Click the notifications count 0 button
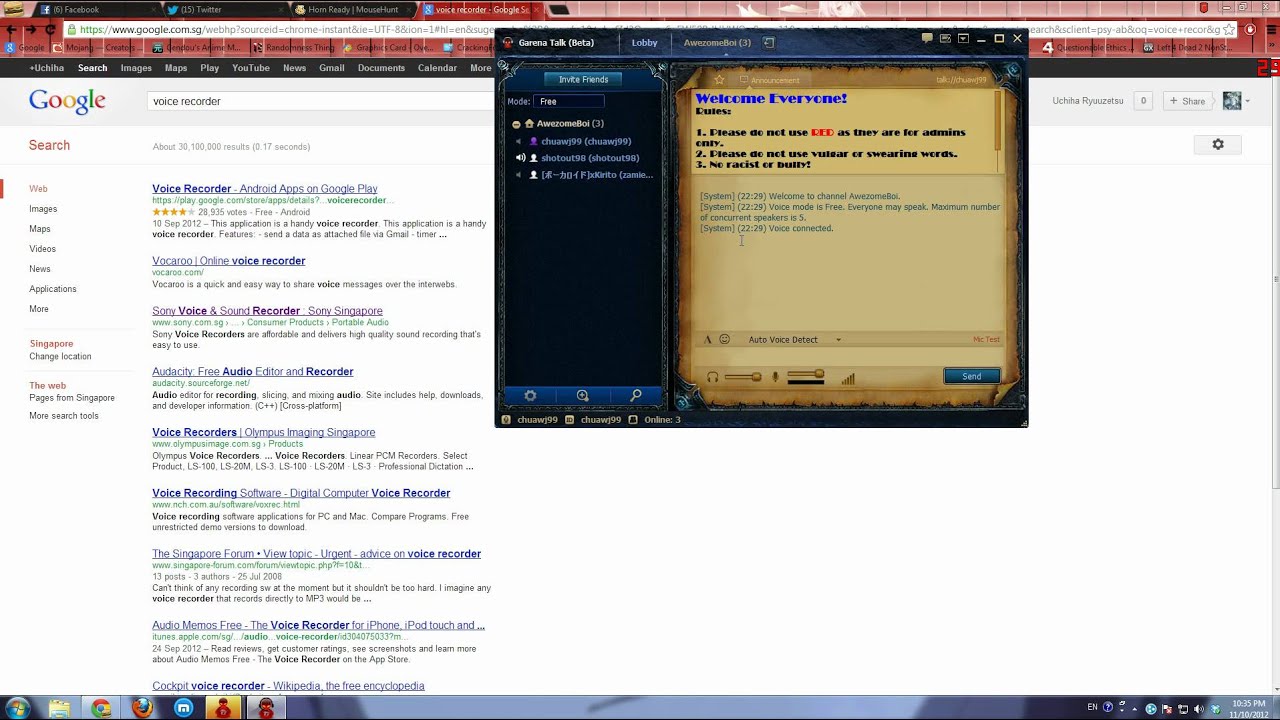The height and width of the screenshot is (720, 1280). (1143, 101)
